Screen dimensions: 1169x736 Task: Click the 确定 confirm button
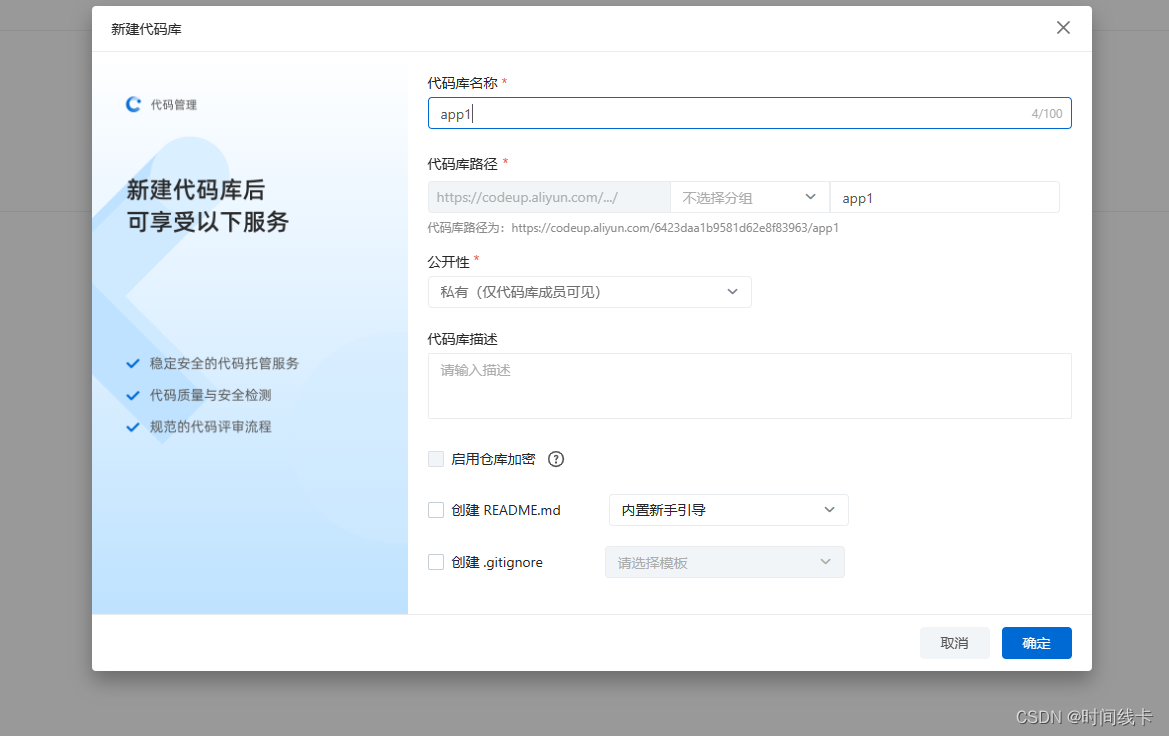[1036, 643]
